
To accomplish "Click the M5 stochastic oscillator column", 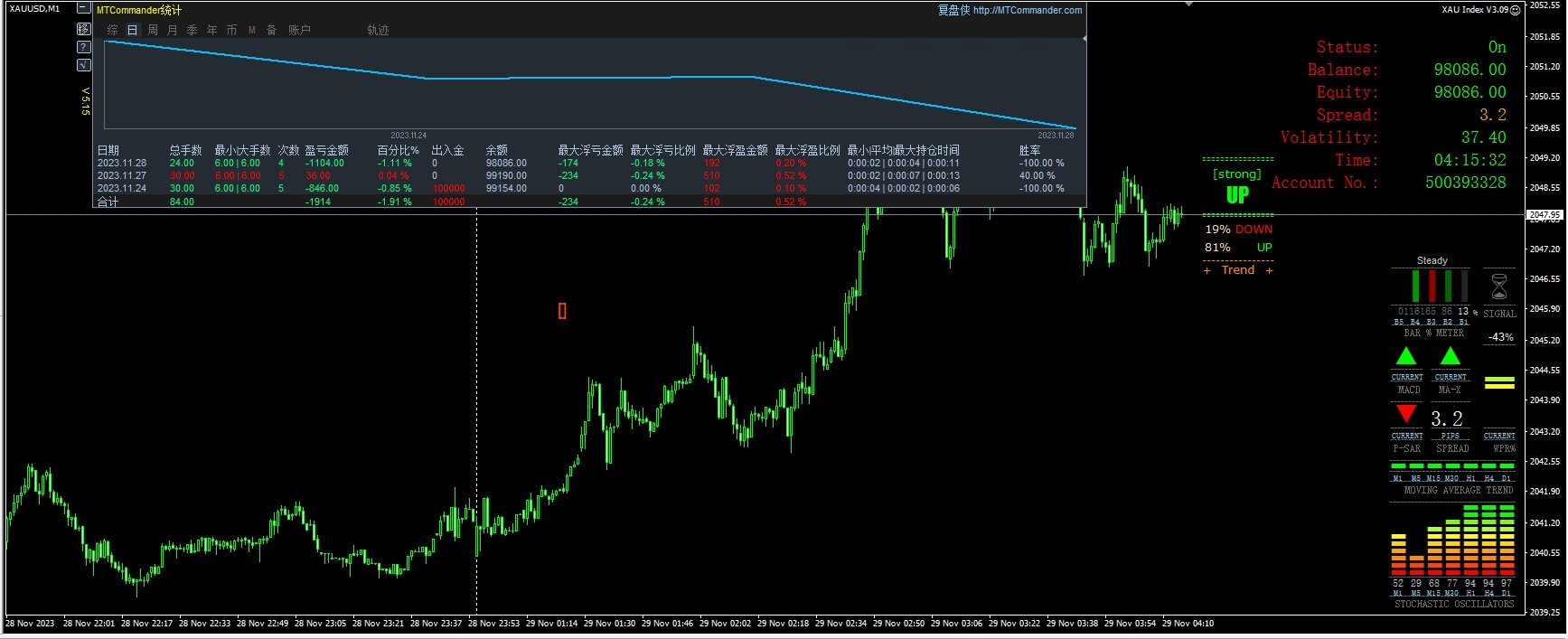I will pos(1416,566).
